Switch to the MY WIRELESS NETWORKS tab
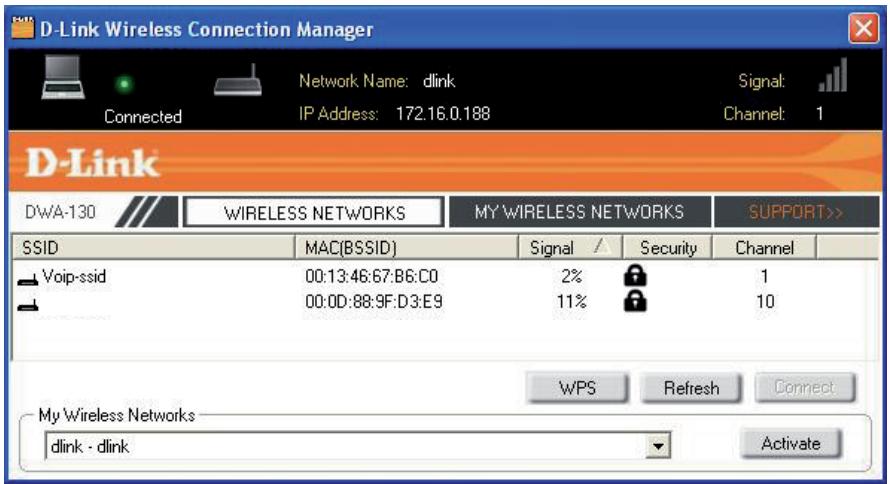Viewport: 890px width, 484px height. 580,212
